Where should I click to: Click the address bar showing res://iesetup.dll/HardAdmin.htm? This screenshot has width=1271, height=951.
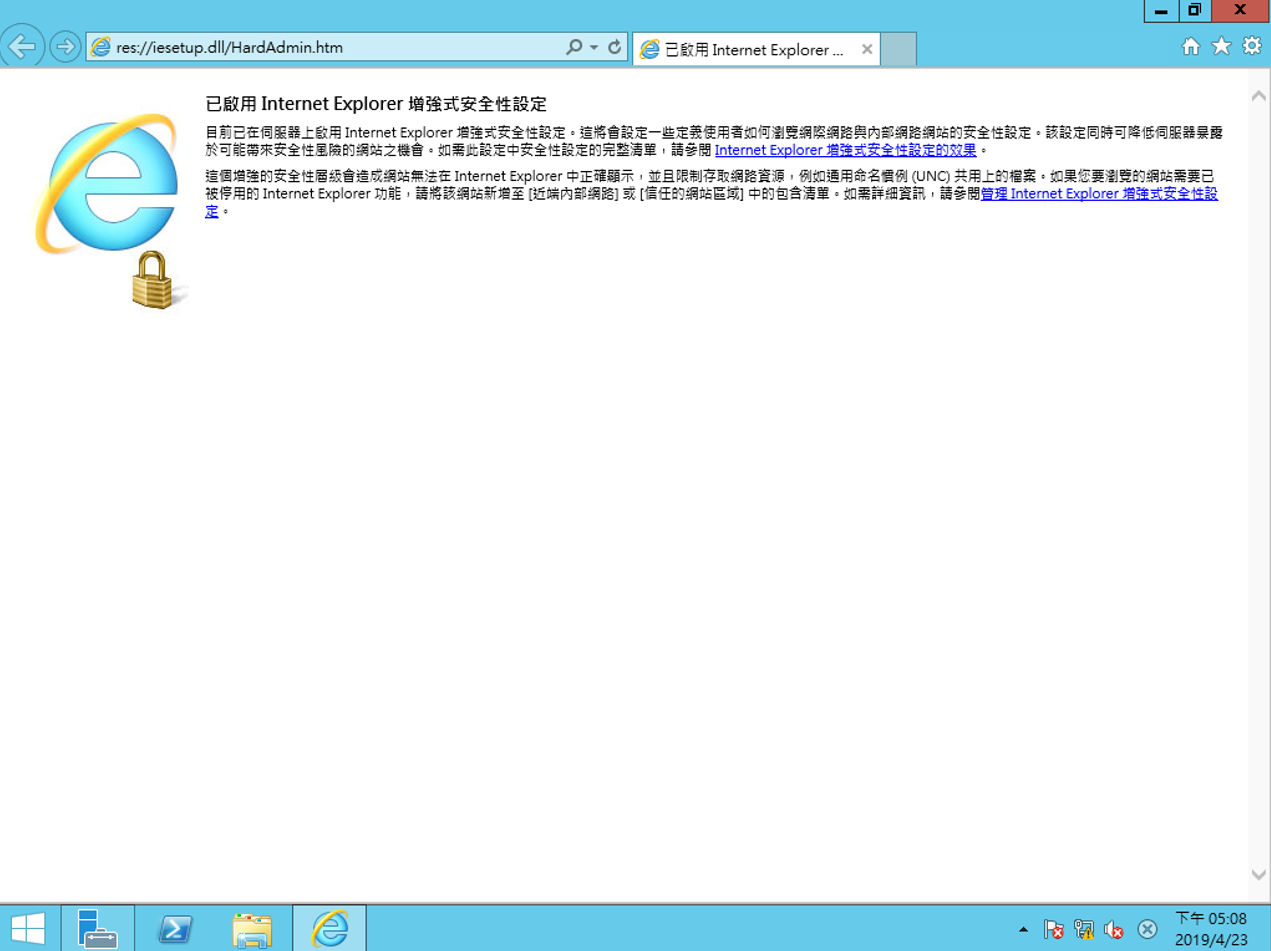coord(325,47)
